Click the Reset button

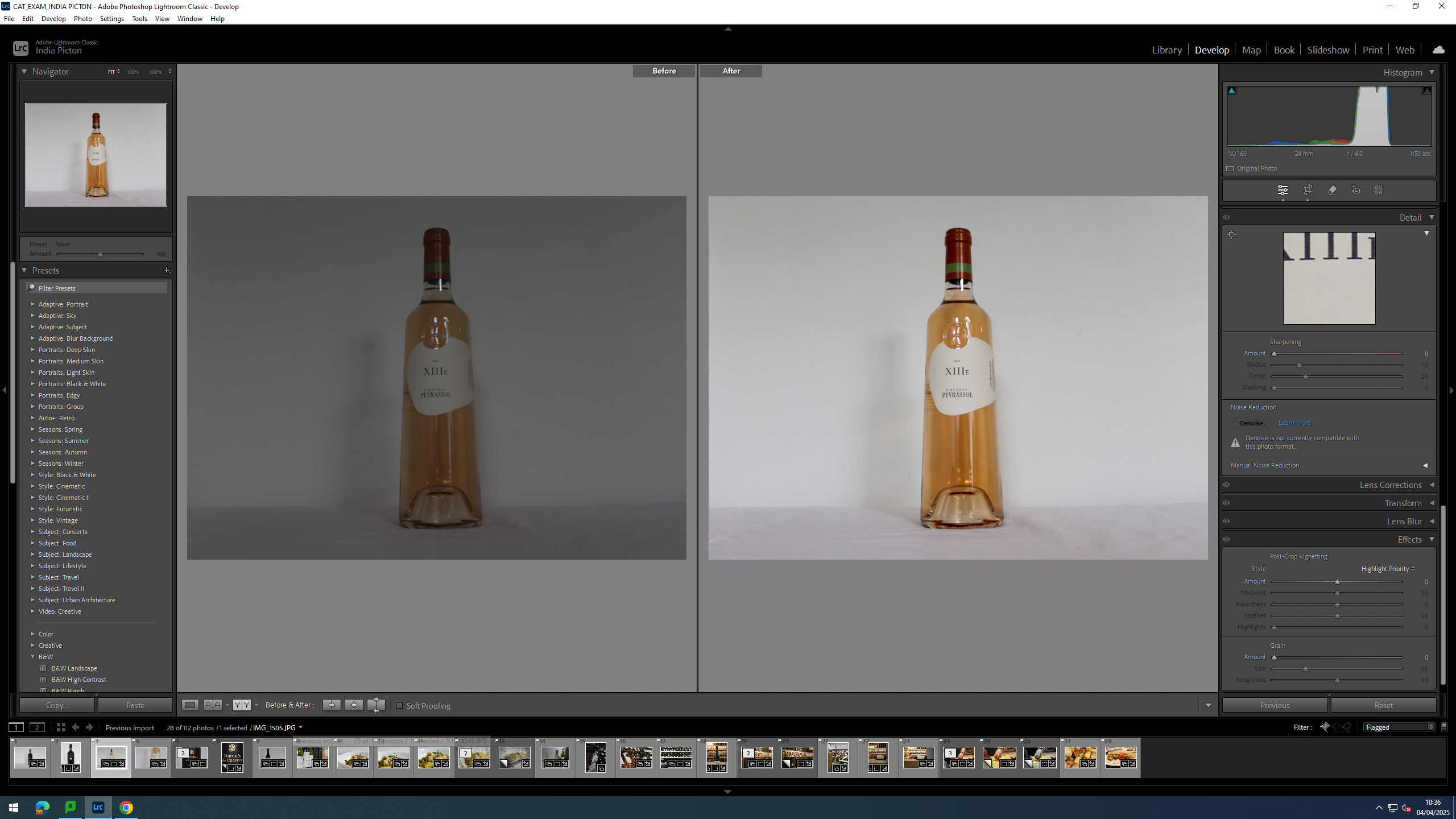click(x=1383, y=705)
